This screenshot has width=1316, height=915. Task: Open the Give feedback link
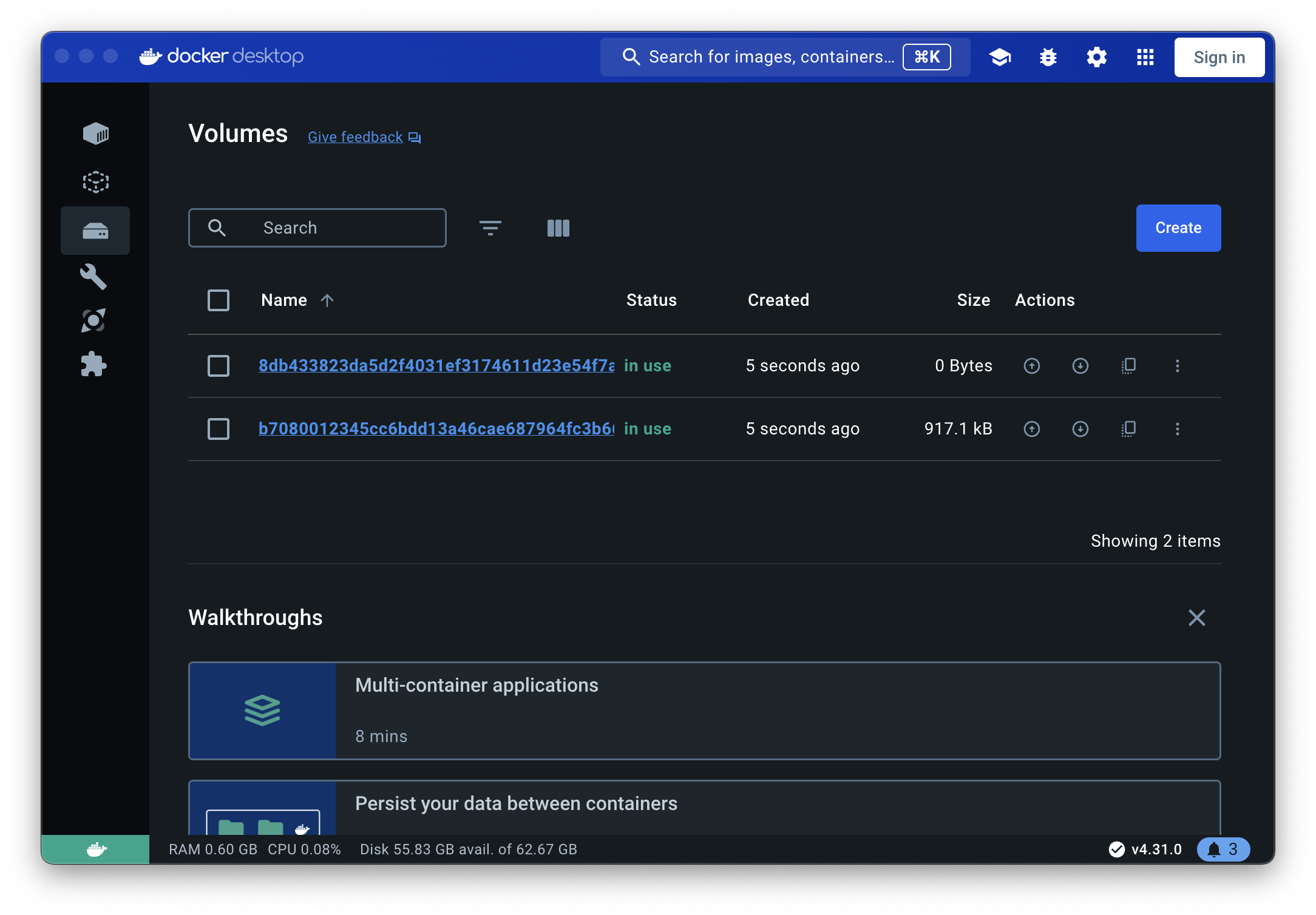coord(364,137)
